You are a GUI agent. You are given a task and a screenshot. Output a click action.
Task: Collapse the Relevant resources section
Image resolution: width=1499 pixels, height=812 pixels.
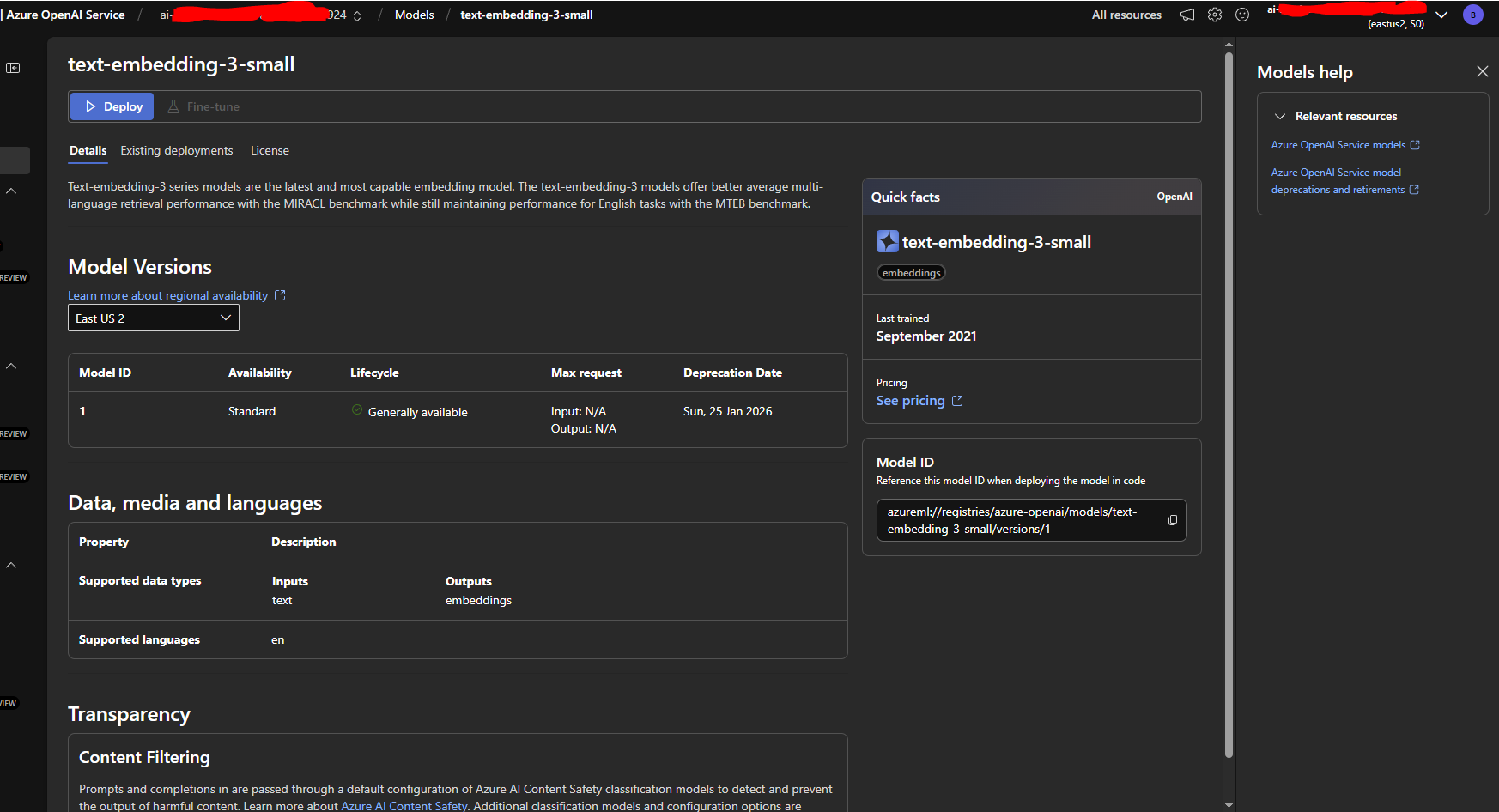click(1280, 115)
